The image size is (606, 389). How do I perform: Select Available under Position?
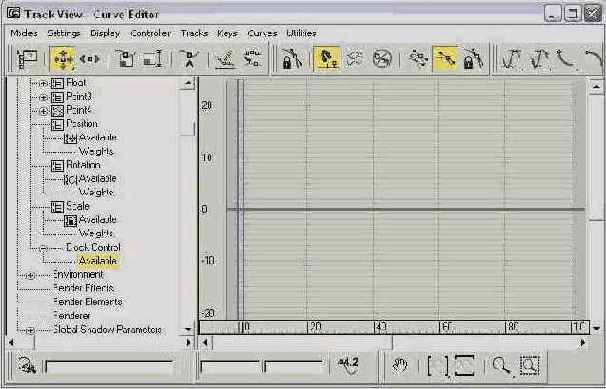point(97,138)
